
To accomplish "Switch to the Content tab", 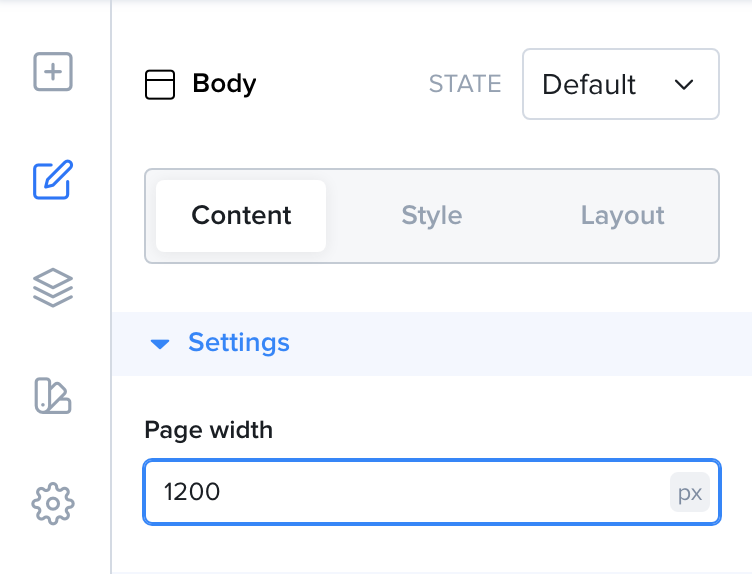I will click(x=241, y=216).
